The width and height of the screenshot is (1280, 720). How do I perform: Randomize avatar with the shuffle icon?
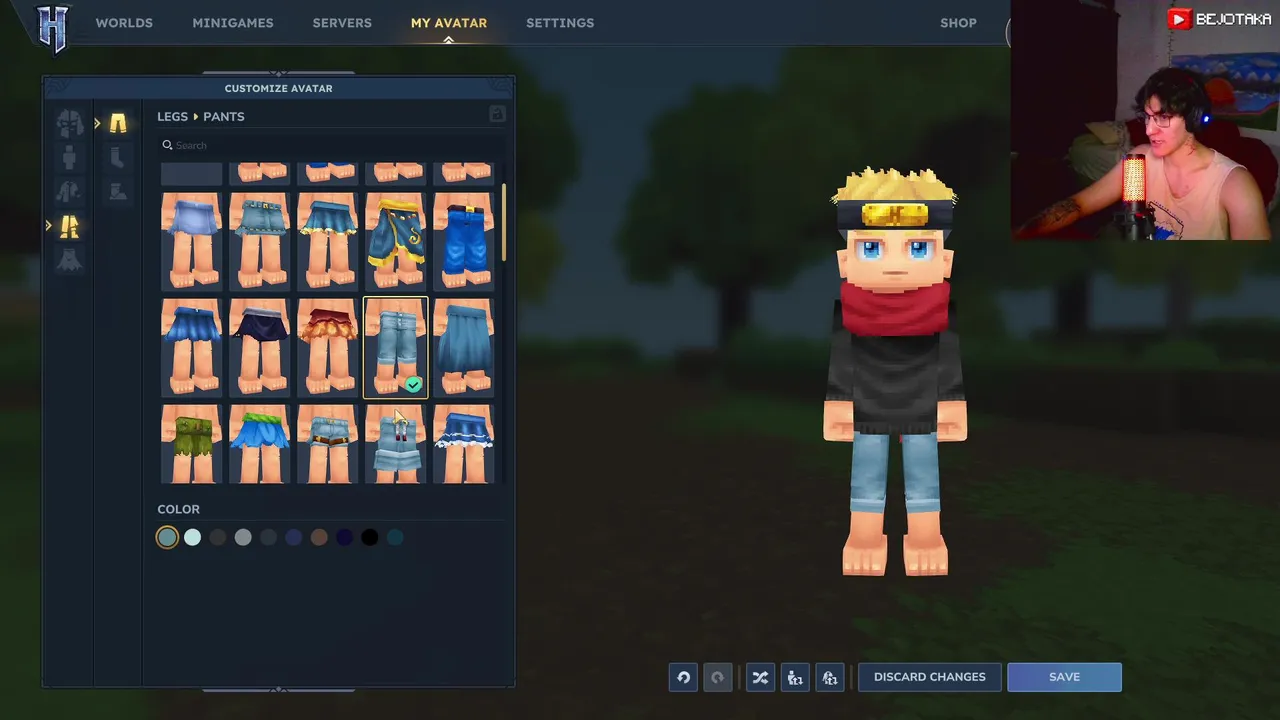pos(760,677)
